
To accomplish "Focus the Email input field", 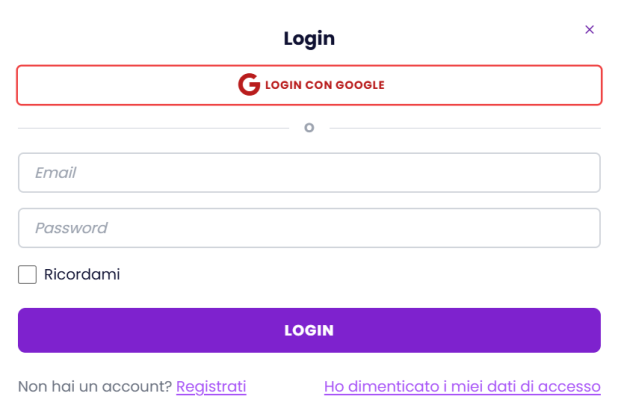I will [x=309, y=172].
